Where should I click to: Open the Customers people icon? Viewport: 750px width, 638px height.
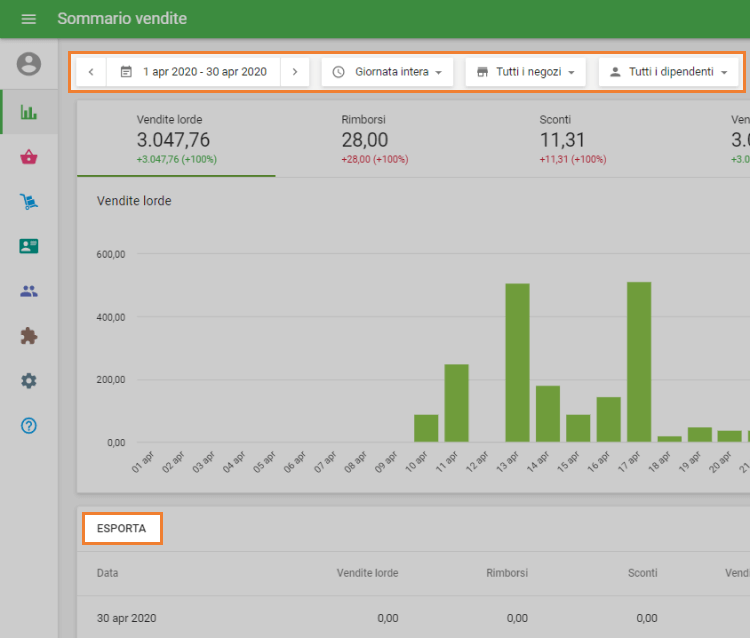pyautogui.click(x=29, y=291)
